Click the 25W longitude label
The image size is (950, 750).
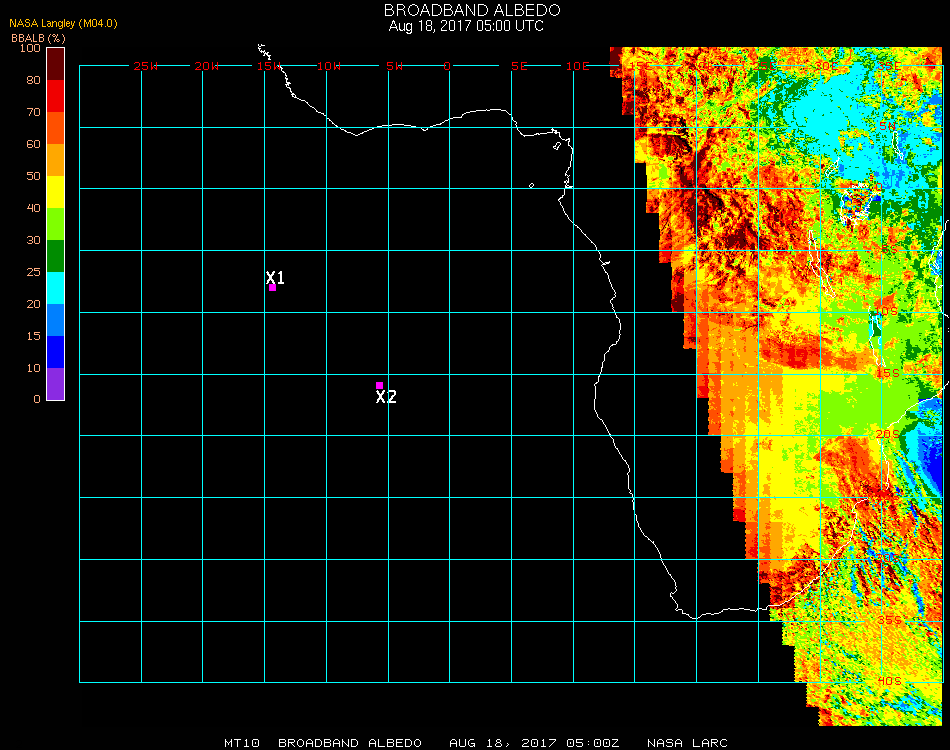[146, 66]
